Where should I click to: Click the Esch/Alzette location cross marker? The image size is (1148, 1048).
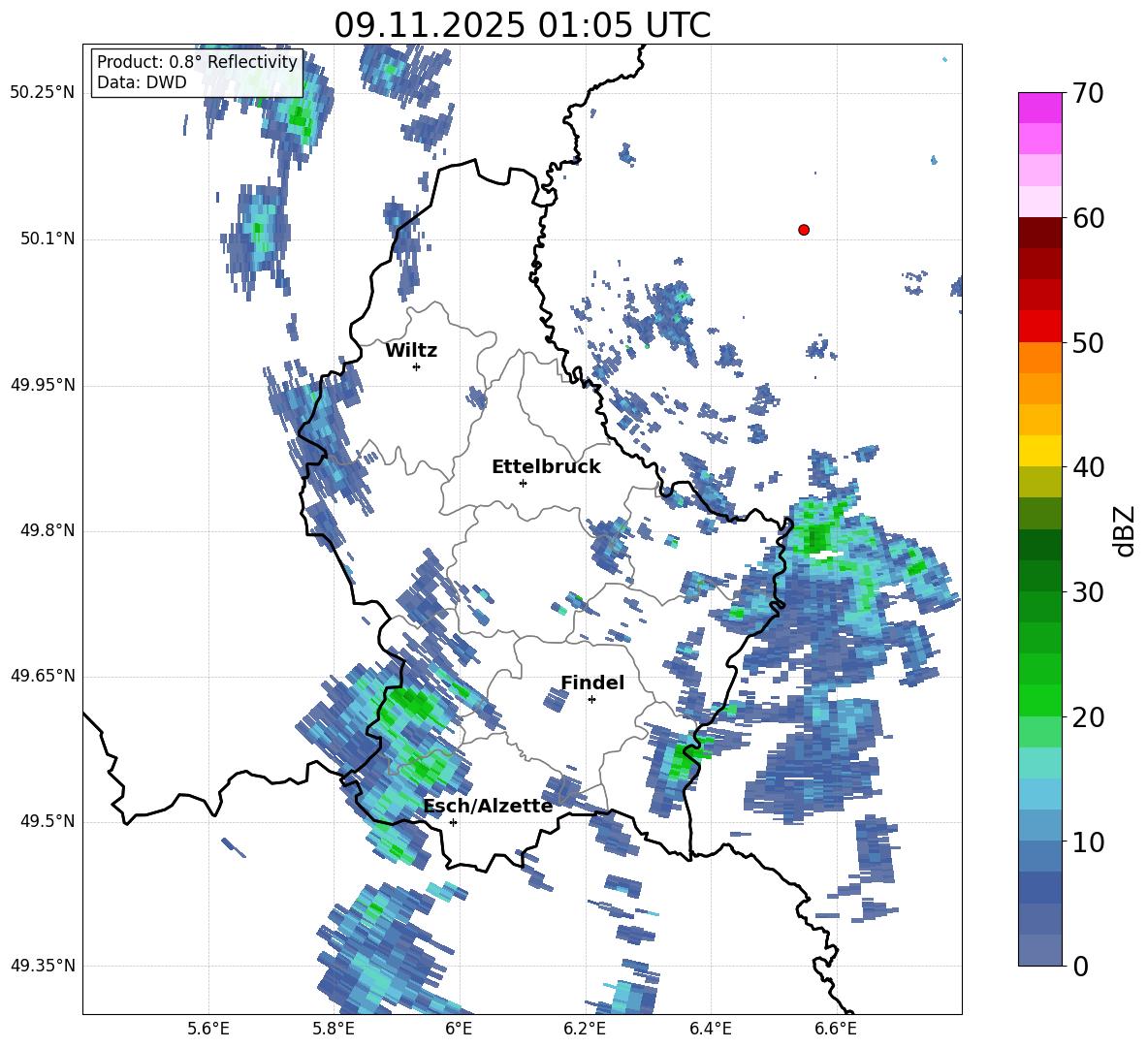tap(453, 822)
